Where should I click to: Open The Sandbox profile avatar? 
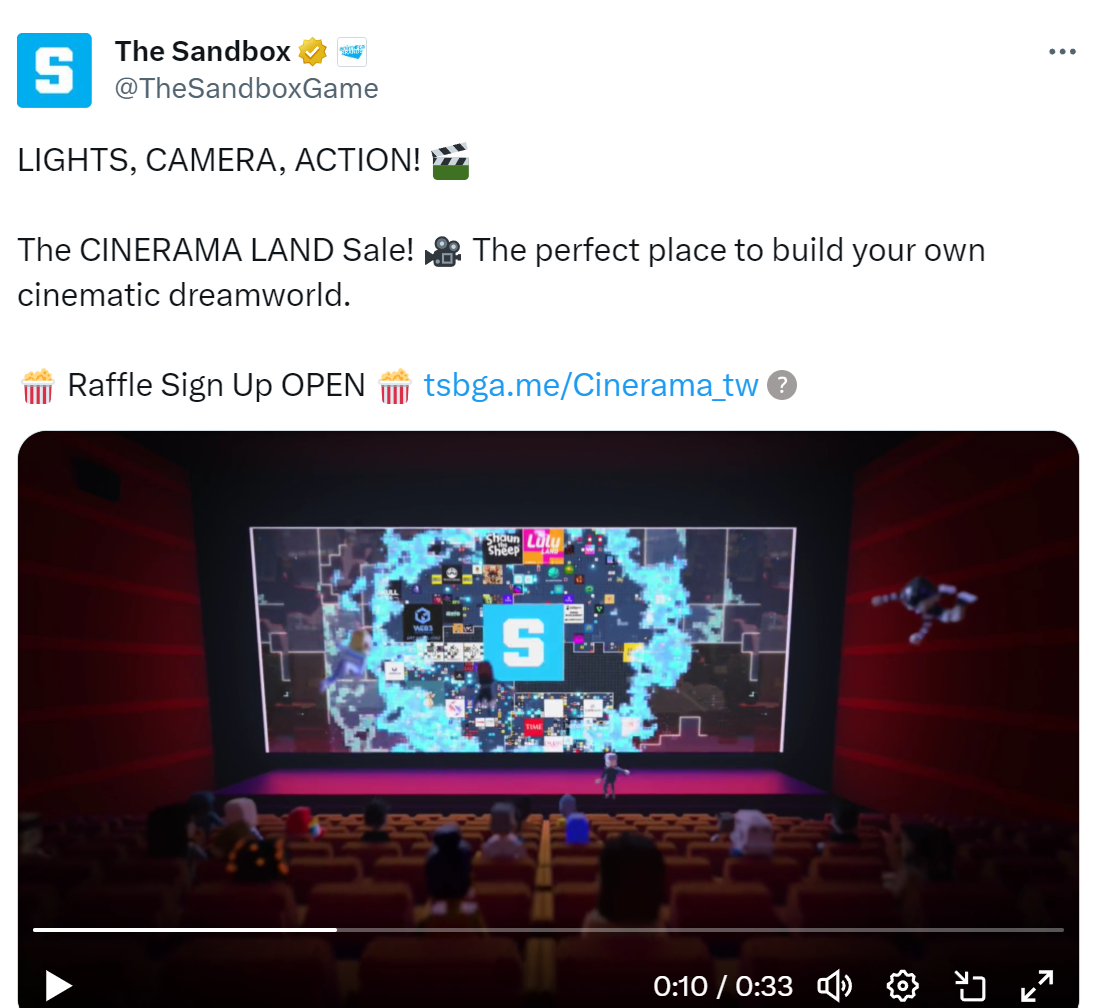point(54,70)
